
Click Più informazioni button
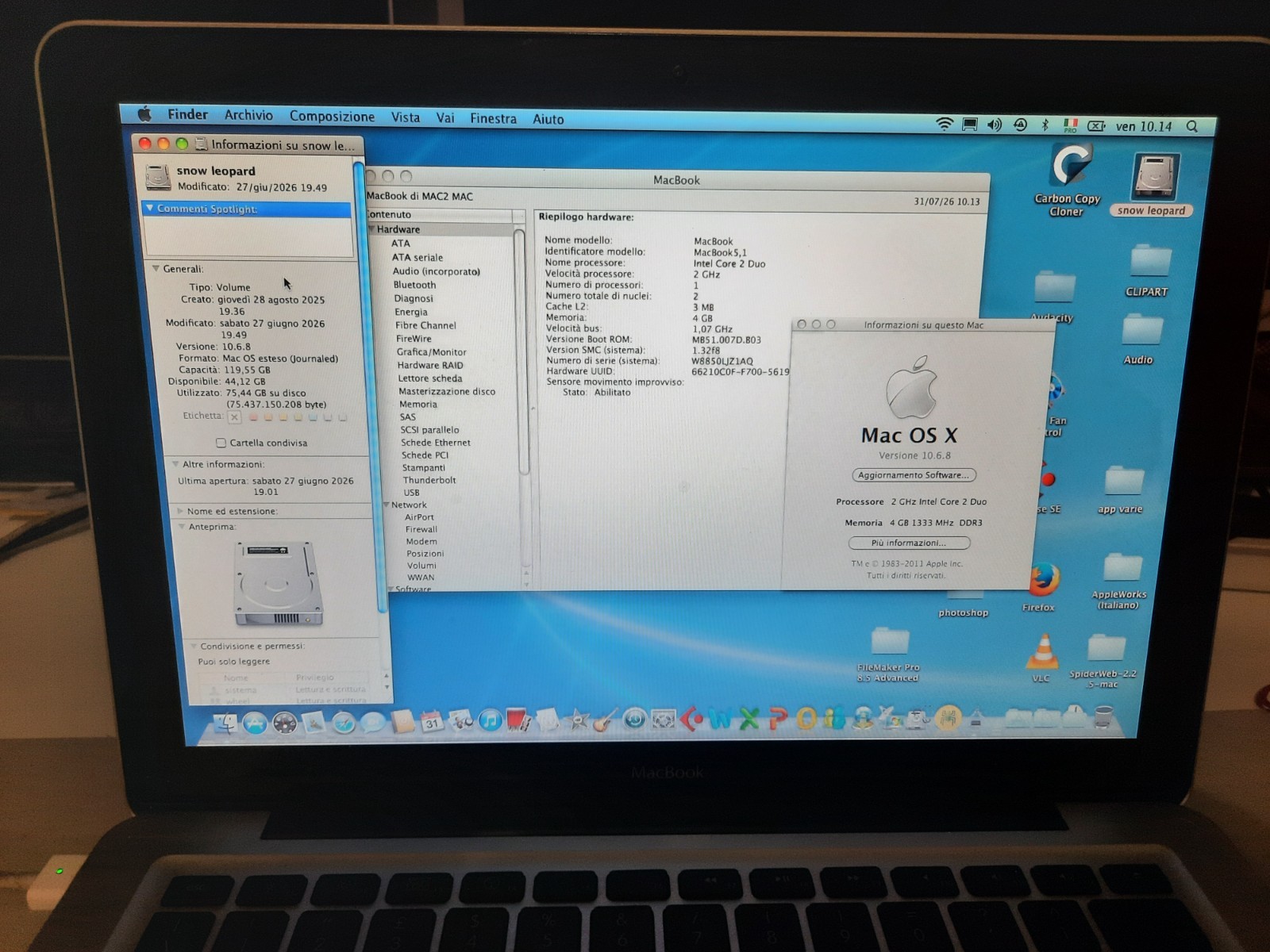pyautogui.click(x=909, y=543)
